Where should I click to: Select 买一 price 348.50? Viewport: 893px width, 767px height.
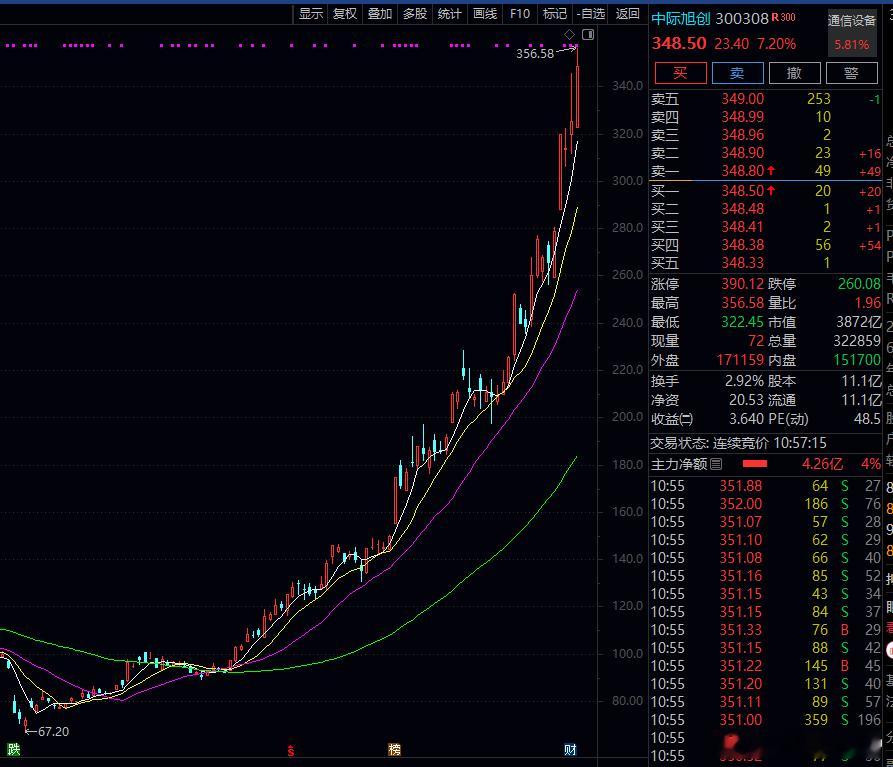743,191
